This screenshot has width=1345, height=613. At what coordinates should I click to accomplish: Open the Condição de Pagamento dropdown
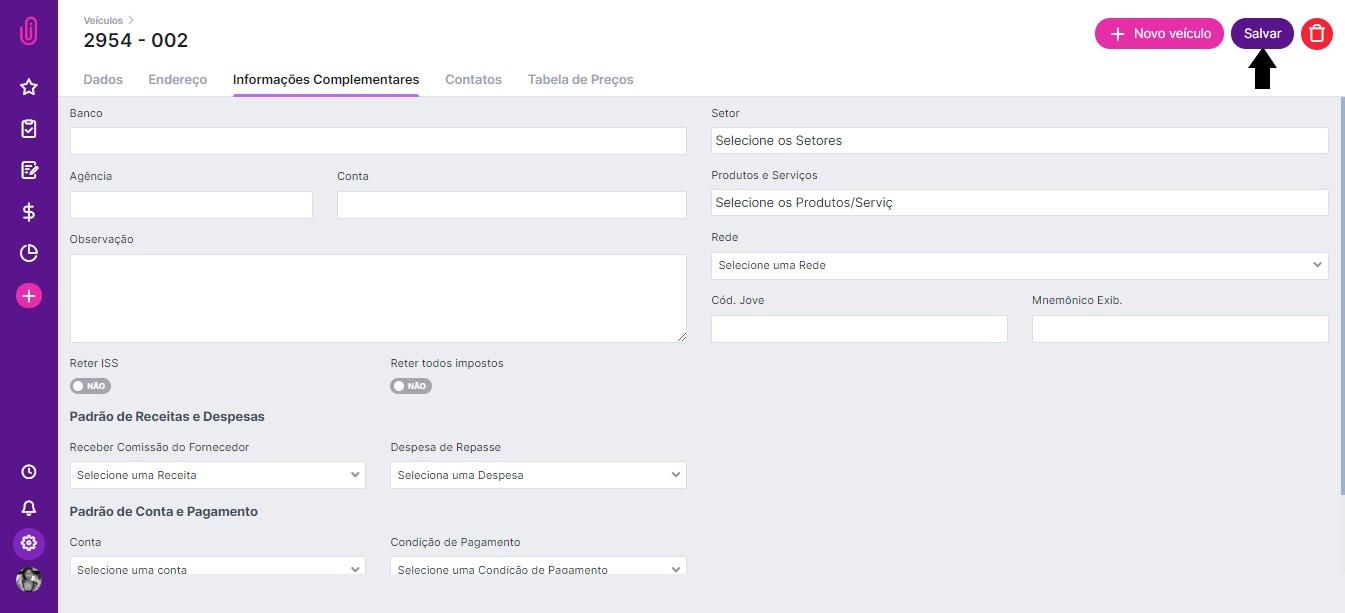(x=538, y=566)
